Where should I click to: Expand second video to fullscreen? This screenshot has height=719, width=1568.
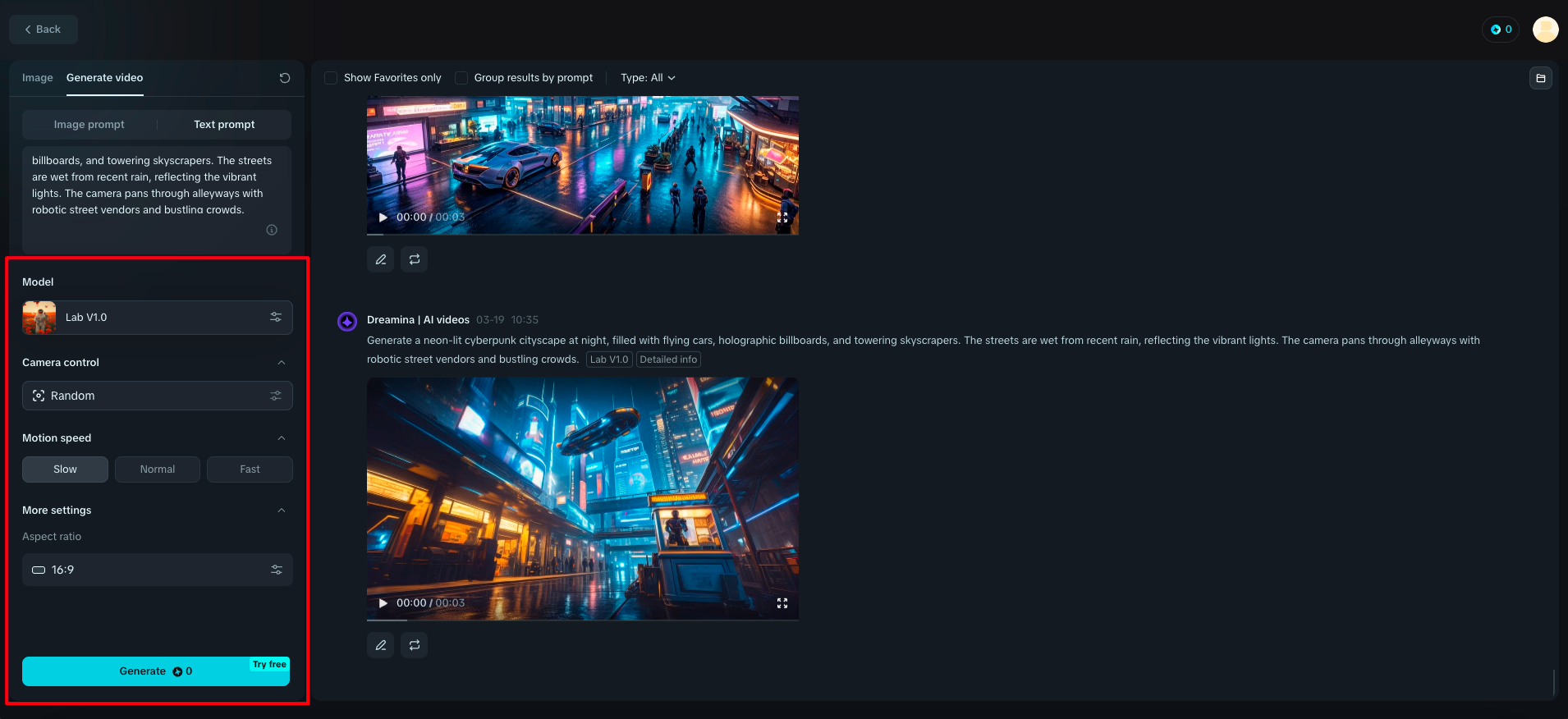[782, 603]
